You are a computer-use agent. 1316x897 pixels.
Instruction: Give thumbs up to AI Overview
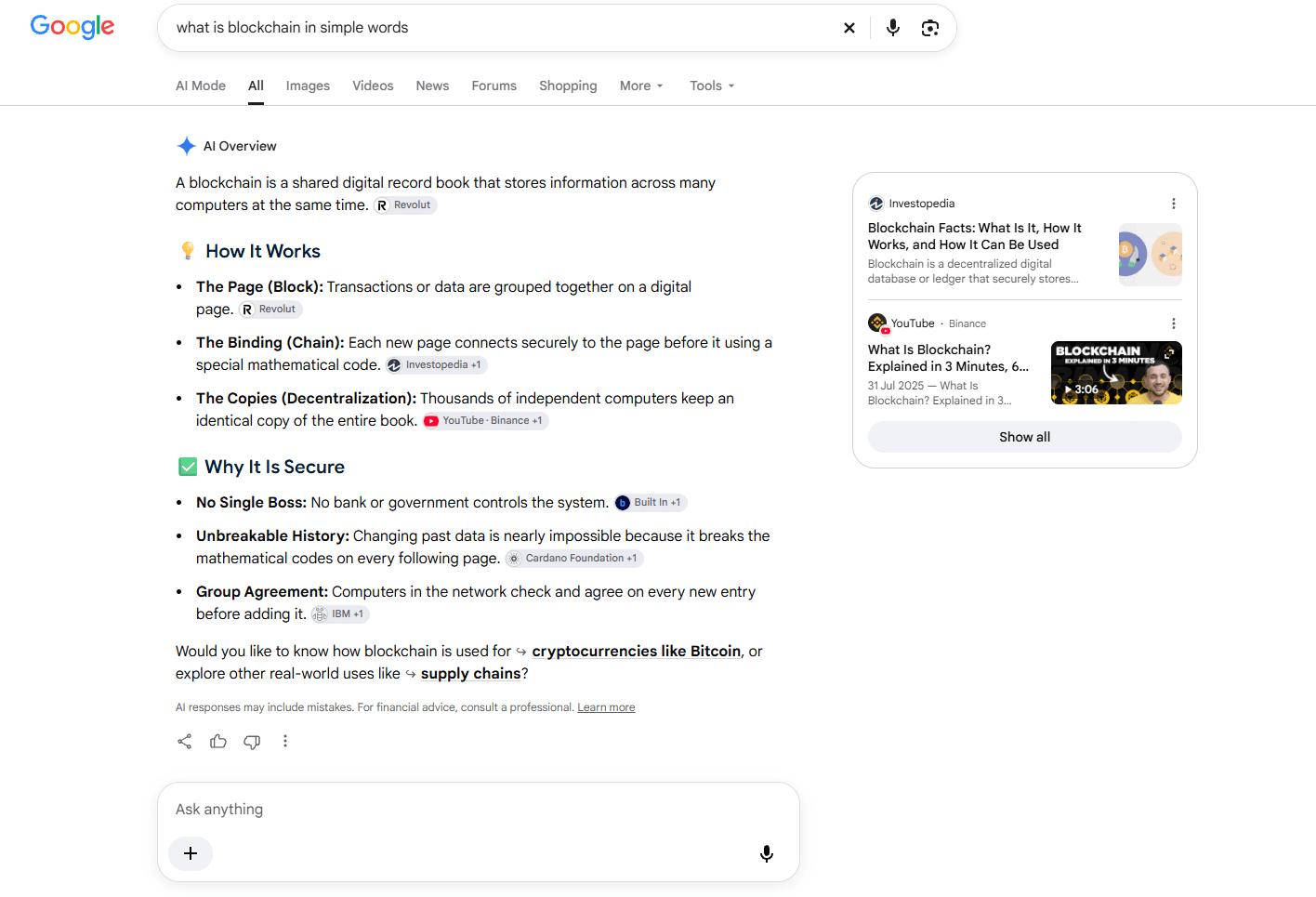[x=218, y=741]
